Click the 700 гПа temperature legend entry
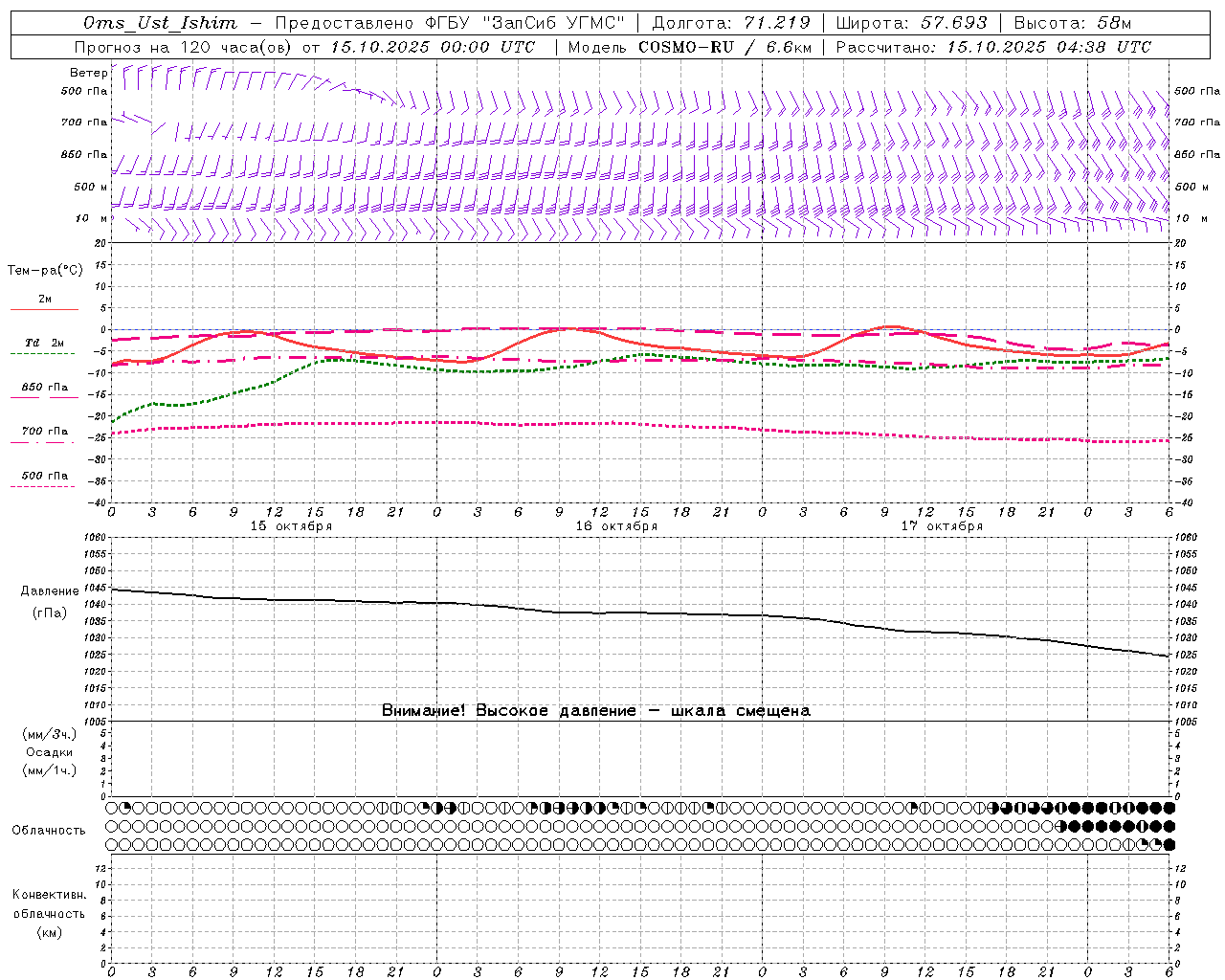The width and height of the screenshot is (1225, 980). click(44, 434)
